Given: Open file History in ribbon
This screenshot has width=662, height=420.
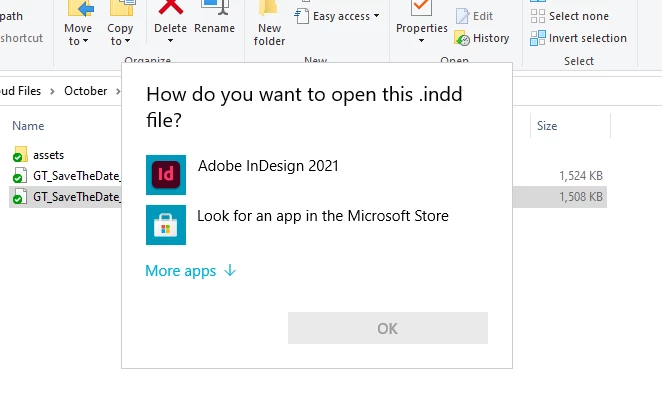Looking at the screenshot, I should pos(482,38).
